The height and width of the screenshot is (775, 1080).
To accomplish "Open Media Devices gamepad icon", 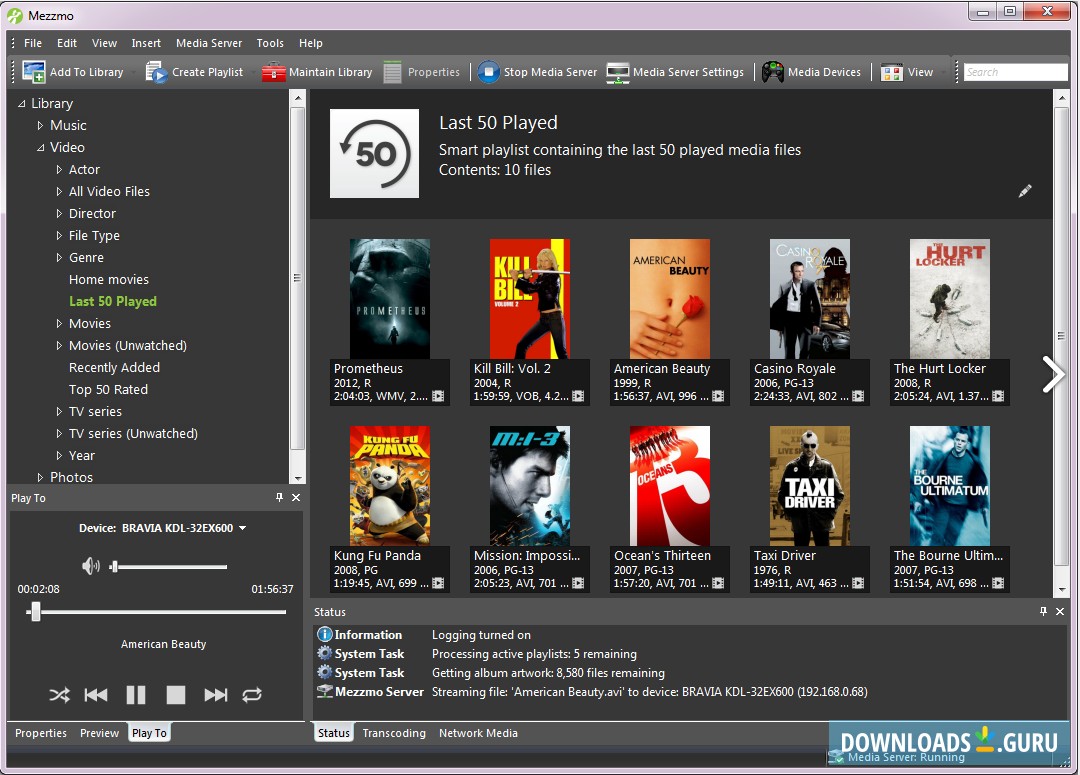I will pos(773,72).
